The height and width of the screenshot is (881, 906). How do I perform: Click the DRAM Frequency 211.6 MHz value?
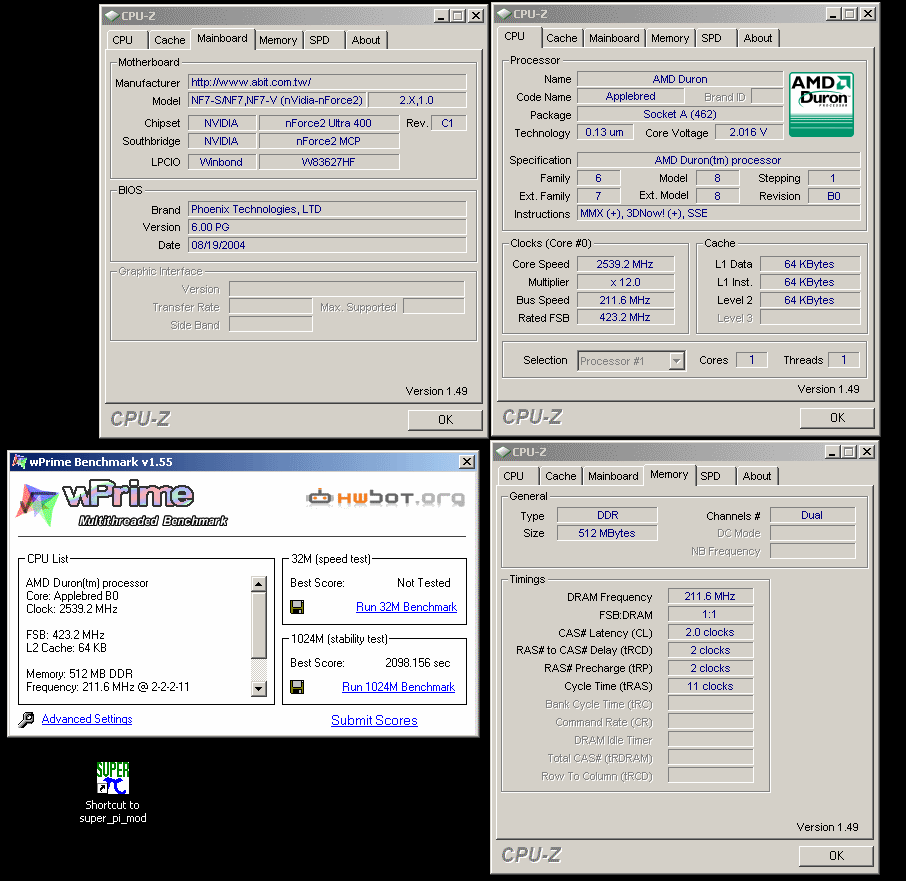tap(710, 596)
